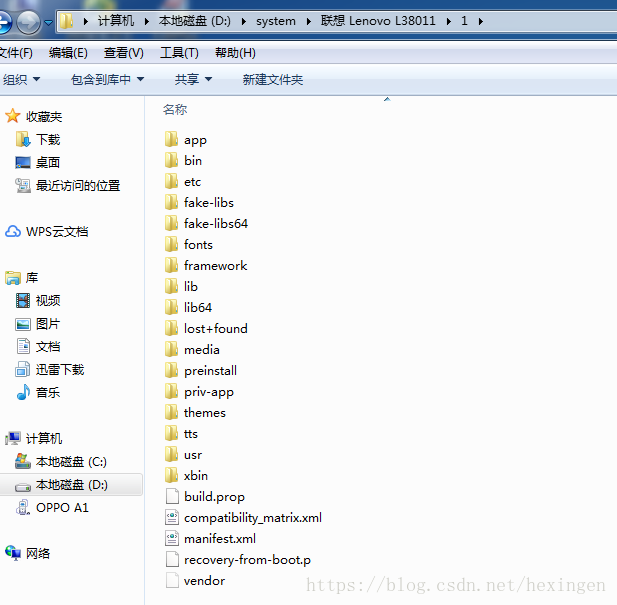Select 收藏夹 in navigation pane

(44, 116)
